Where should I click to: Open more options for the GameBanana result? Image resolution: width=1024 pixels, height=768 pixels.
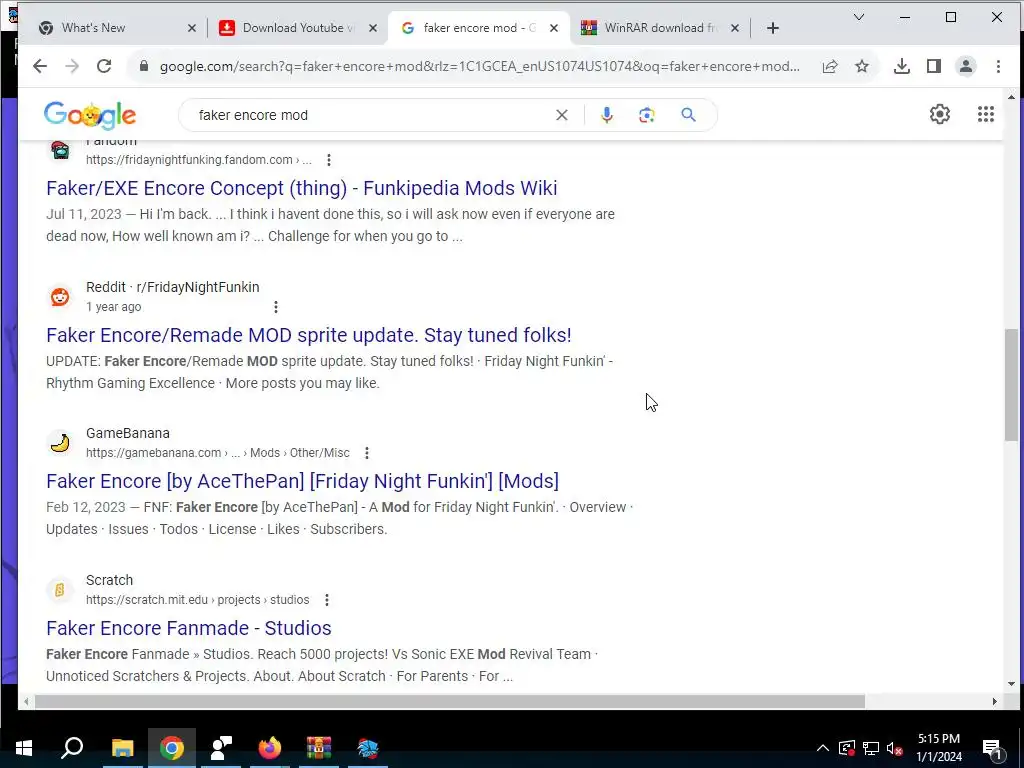click(x=366, y=453)
